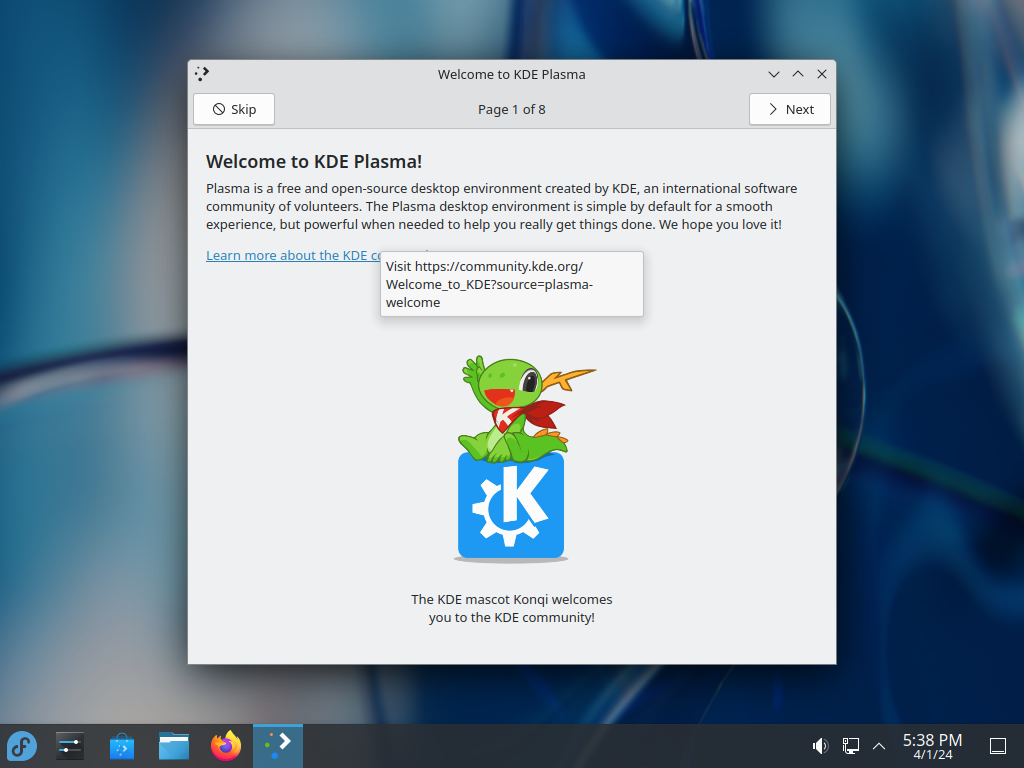Close the Welcome to KDE Plasma window
This screenshot has height=768, width=1024.
pos(822,74)
